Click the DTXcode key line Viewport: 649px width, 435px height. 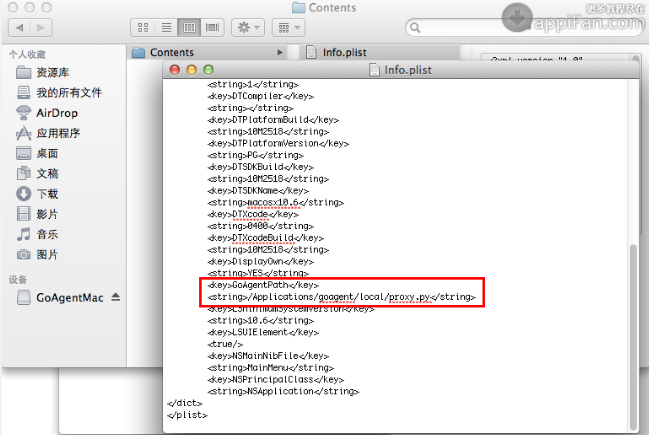253,214
